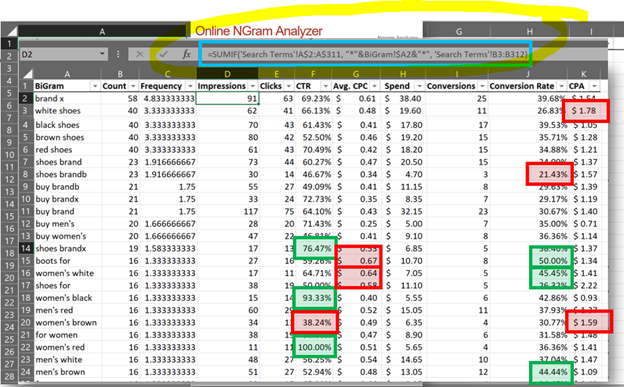This screenshot has width=624, height=387.
Task: Open the Avg. CPC column filter dropdown
Action: [374, 86]
